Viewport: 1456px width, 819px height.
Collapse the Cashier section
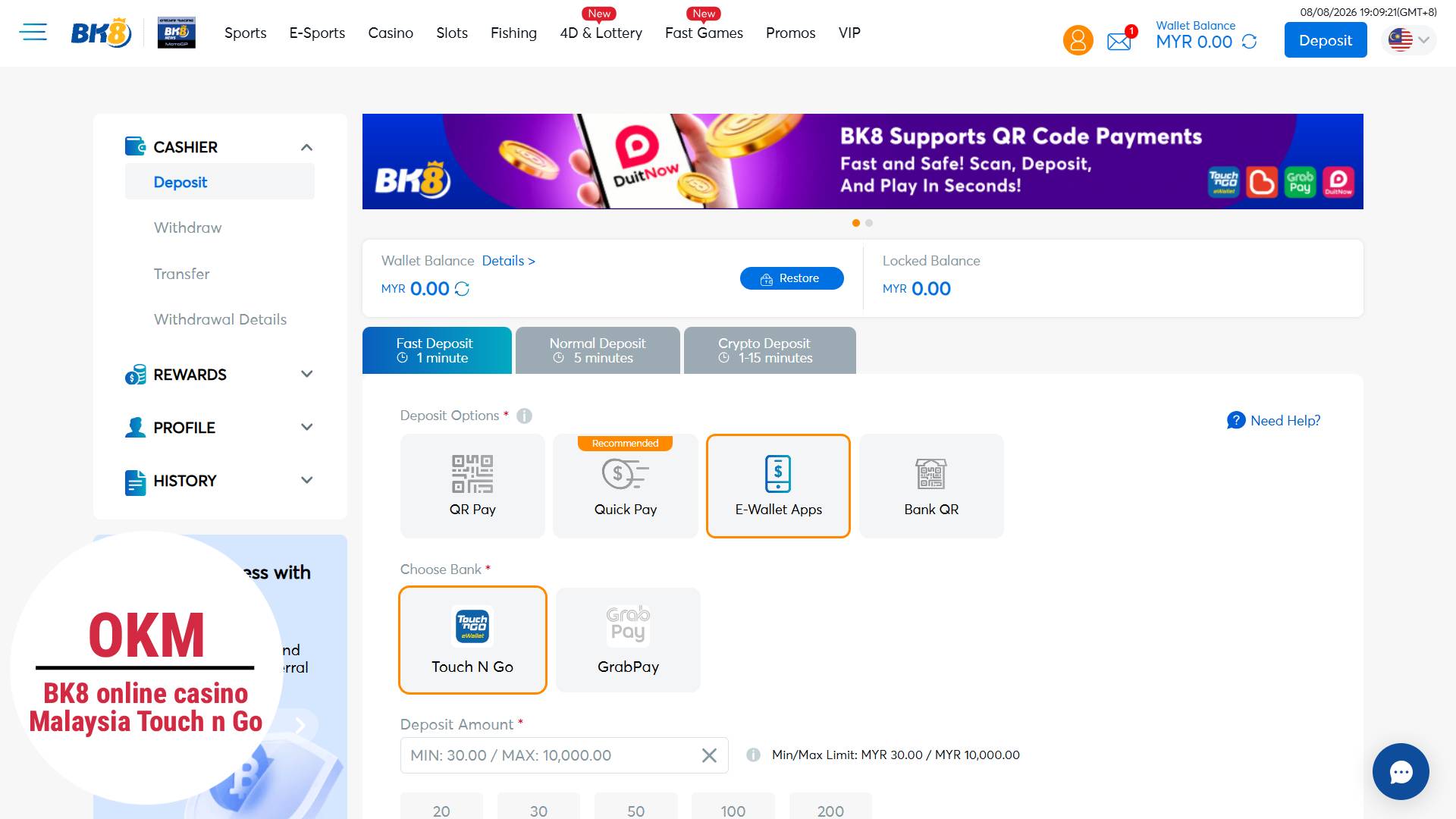(x=306, y=147)
